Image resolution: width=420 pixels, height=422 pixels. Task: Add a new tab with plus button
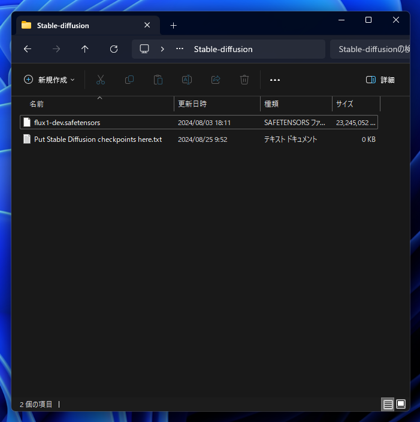click(173, 26)
